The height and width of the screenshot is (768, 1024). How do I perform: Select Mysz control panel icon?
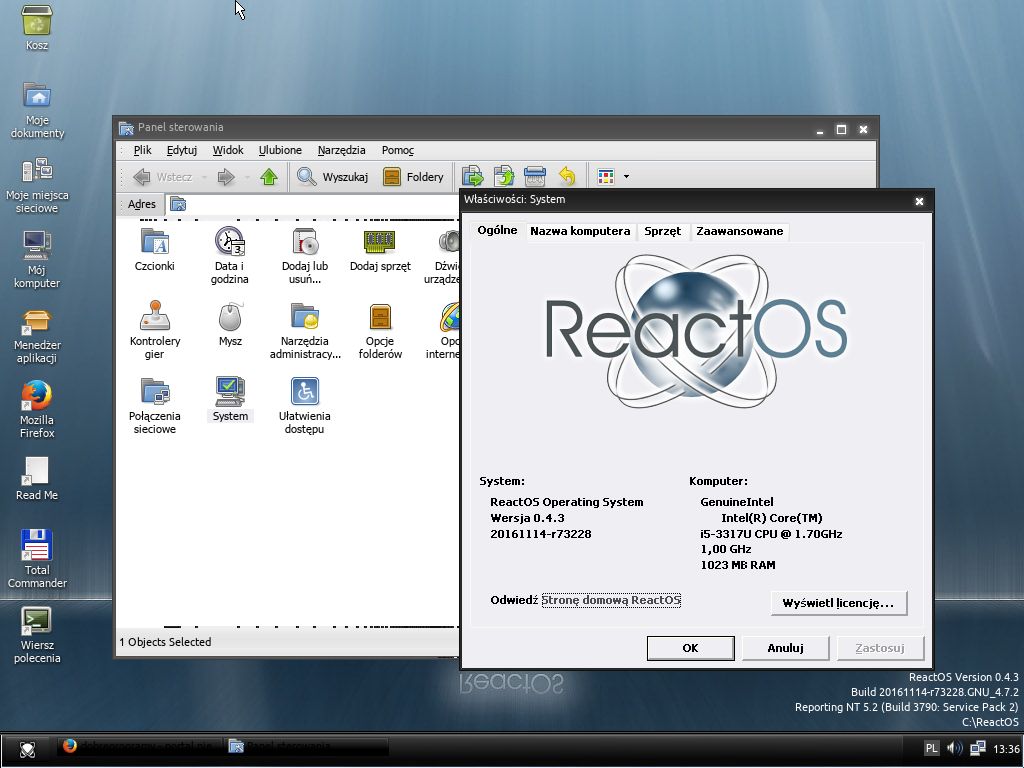[x=230, y=325]
